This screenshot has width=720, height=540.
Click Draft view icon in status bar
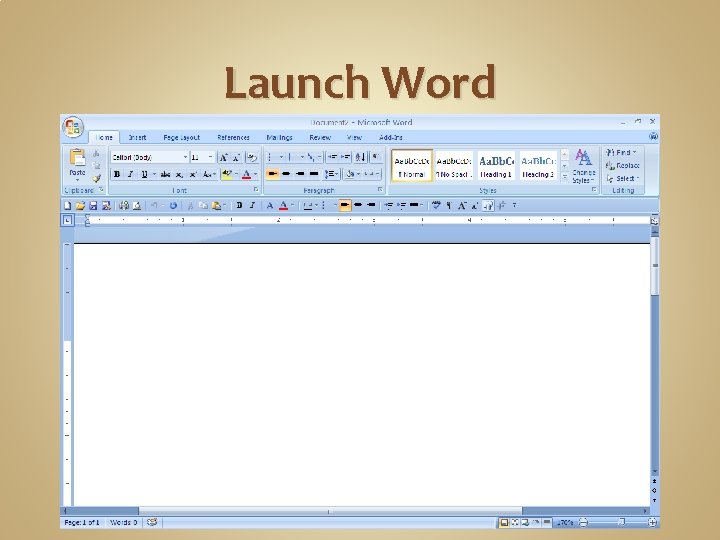click(546, 522)
